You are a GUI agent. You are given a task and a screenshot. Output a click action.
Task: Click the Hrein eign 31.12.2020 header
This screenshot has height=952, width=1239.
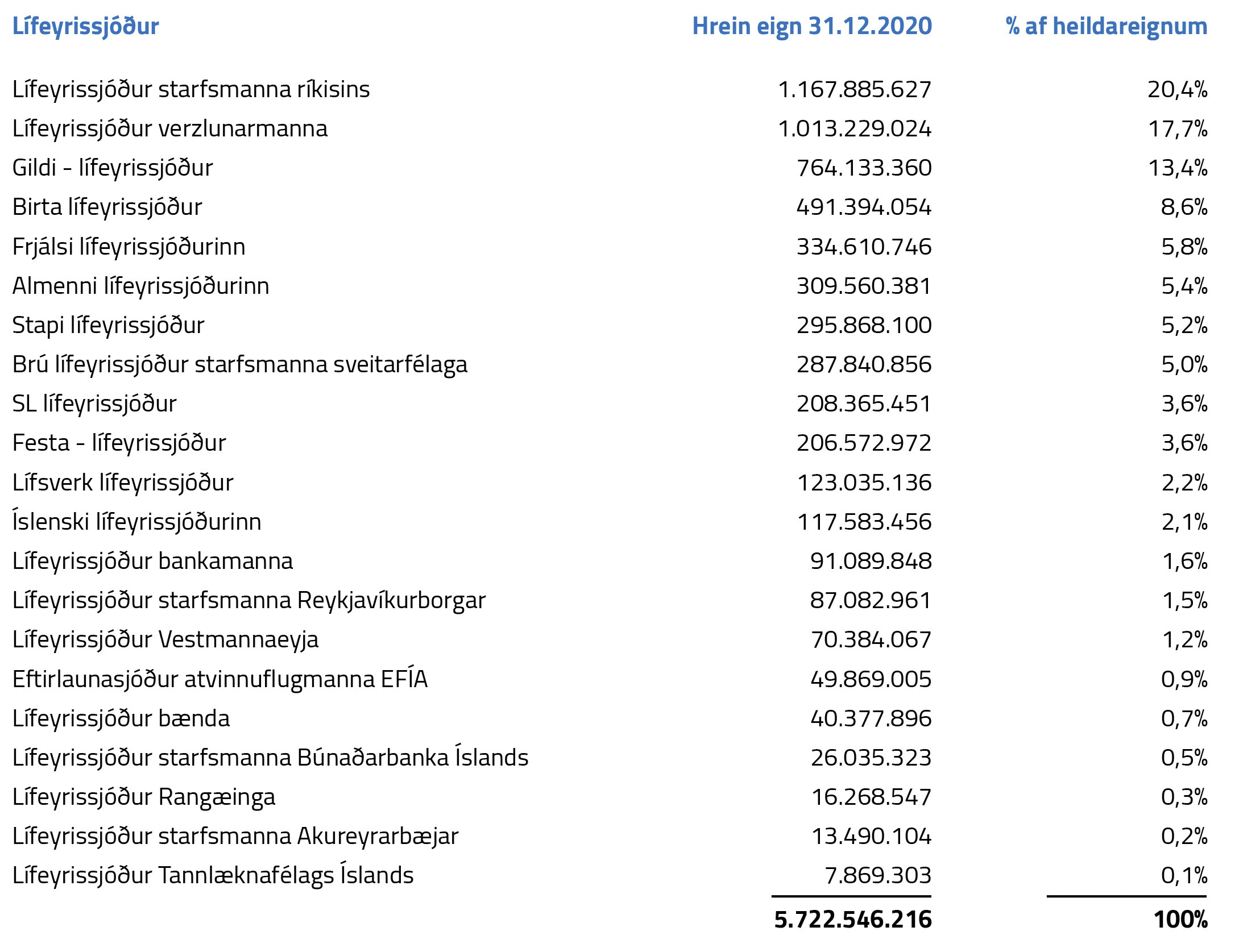click(811, 27)
